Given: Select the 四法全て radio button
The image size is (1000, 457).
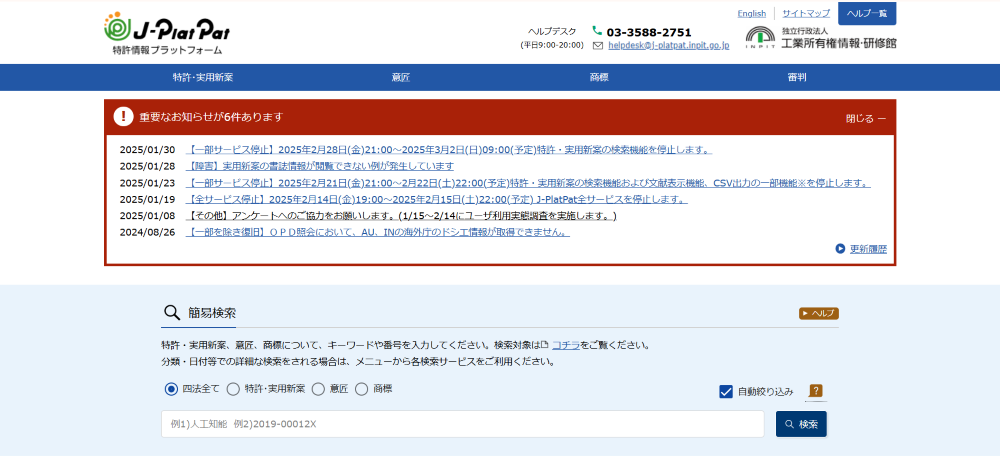Looking at the screenshot, I should (x=171, y=389).
